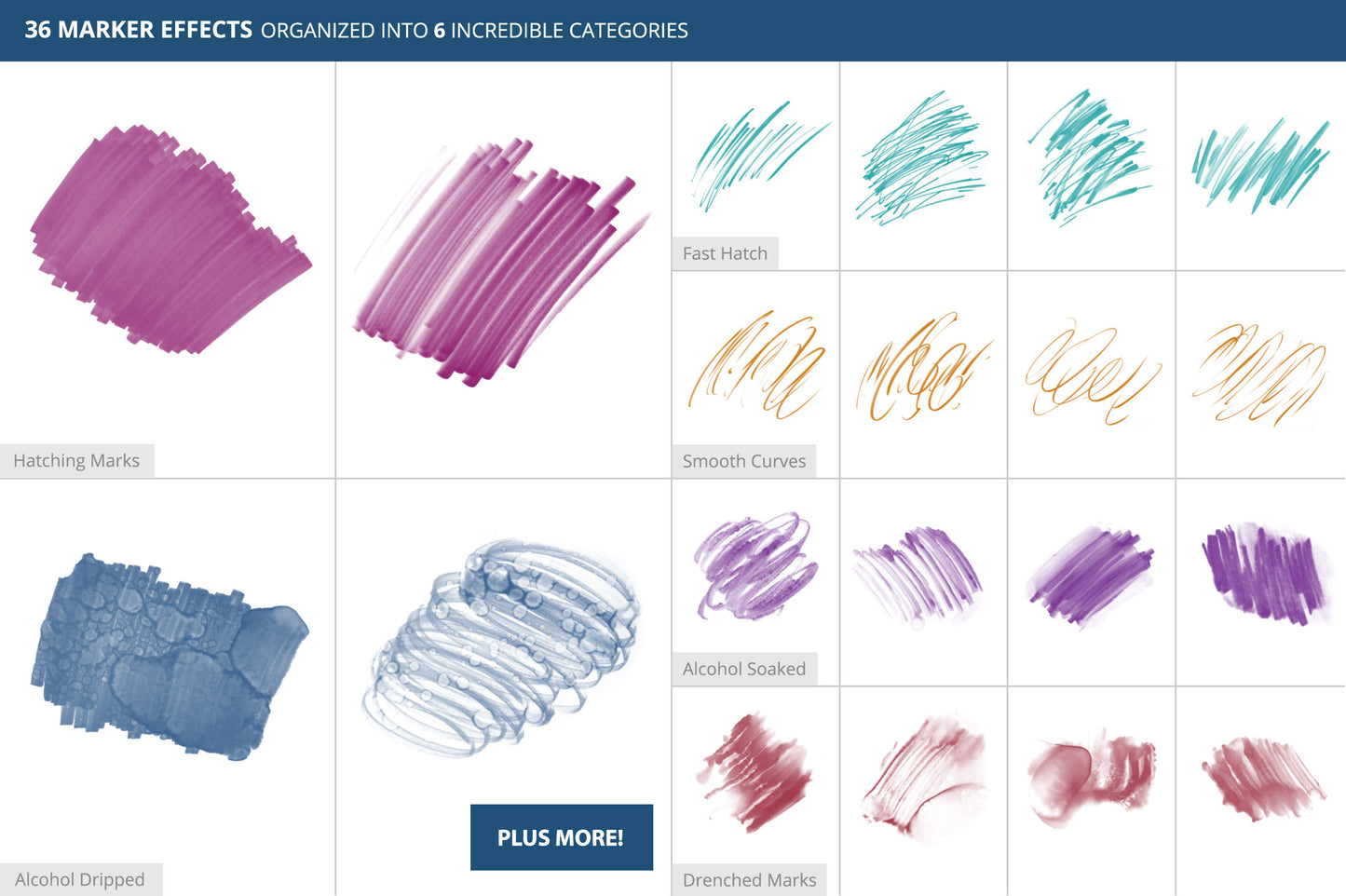Click the 36 MARKER EFFECTS header title
The width and height of the screenshot is (1346, 896).
[138, 30]
